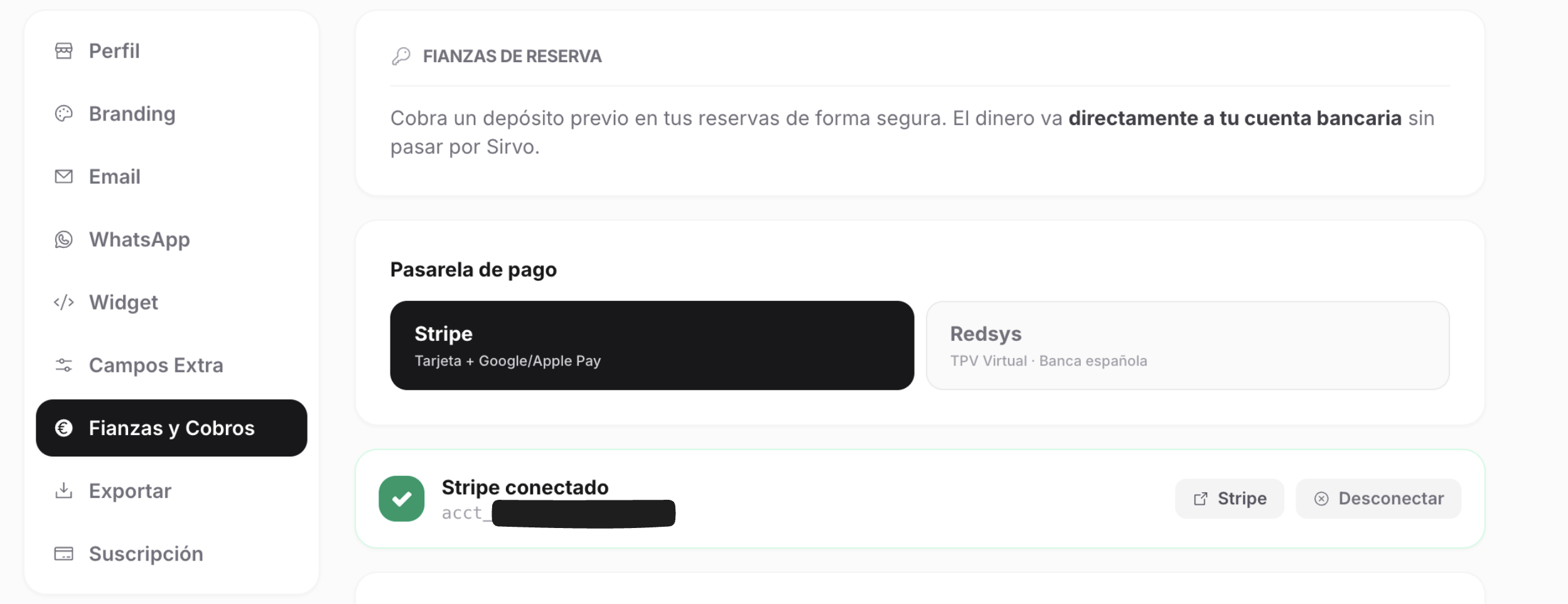1568x604 pixels.
Task: Open the Stripe dashboard button
Action: click(1229, 499)
